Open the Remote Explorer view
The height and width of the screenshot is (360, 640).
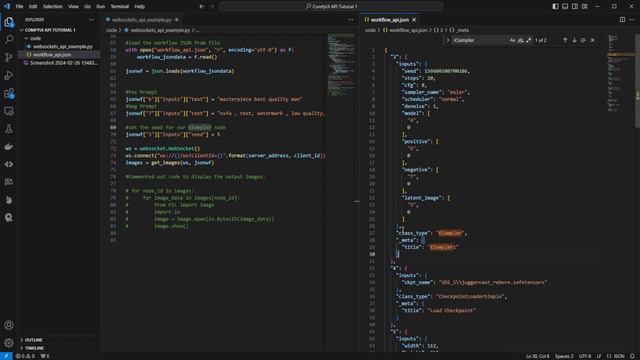coord(9,111)
